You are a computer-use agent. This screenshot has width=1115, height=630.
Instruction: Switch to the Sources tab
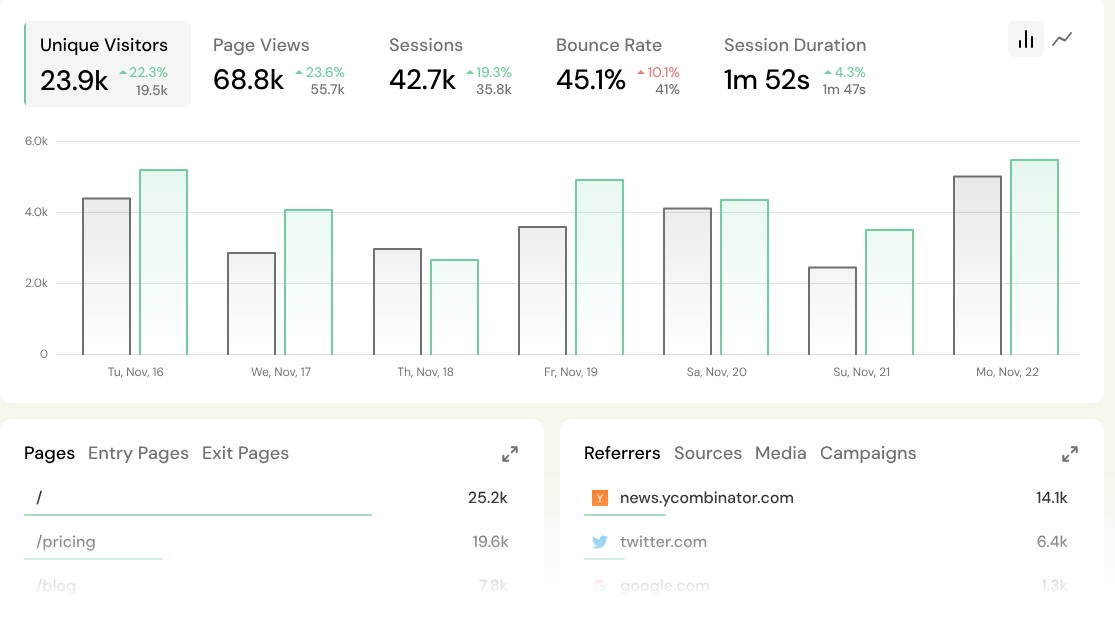pos(707,453)
